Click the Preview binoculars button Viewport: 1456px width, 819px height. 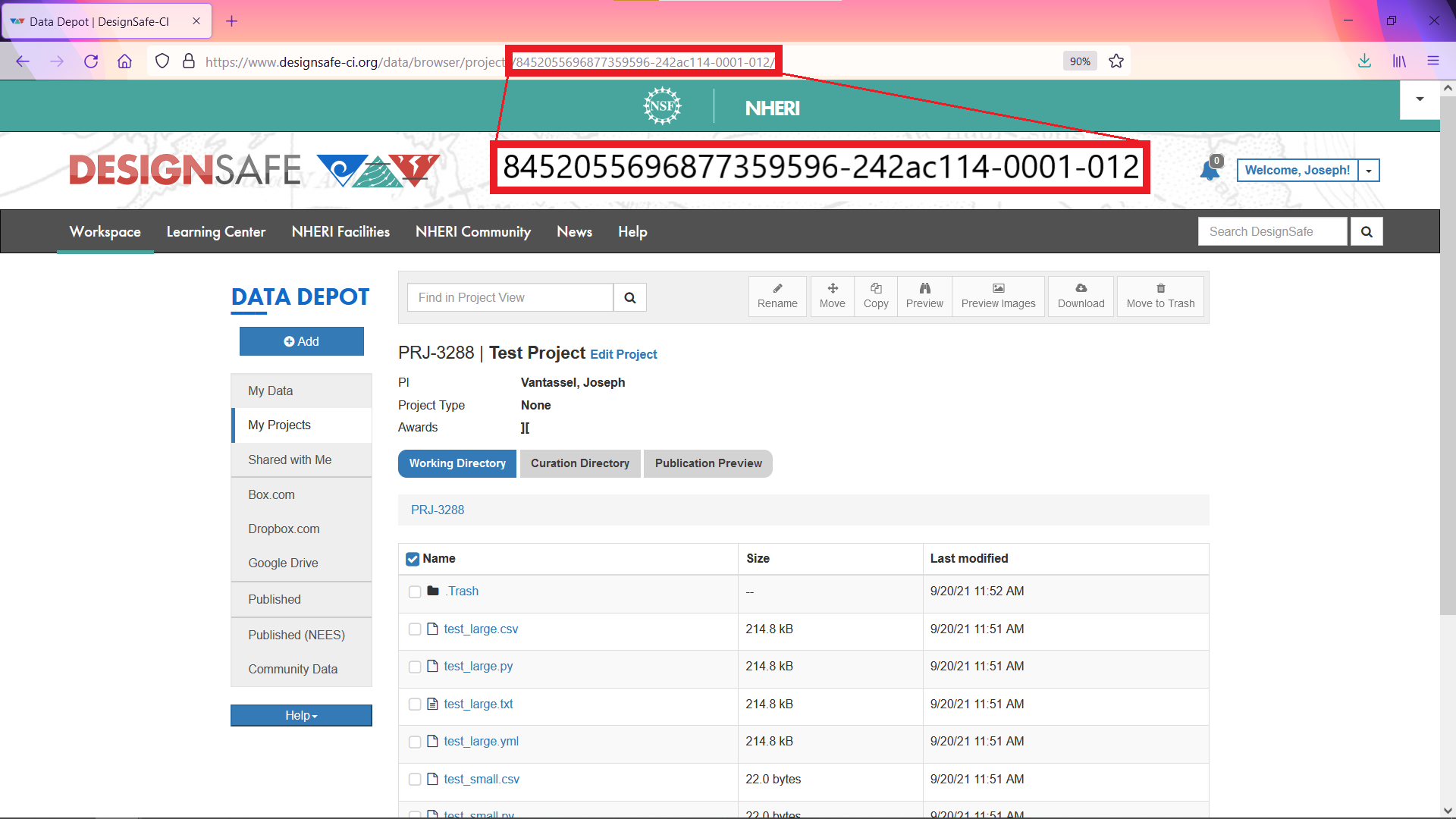(x=924, y=297)
